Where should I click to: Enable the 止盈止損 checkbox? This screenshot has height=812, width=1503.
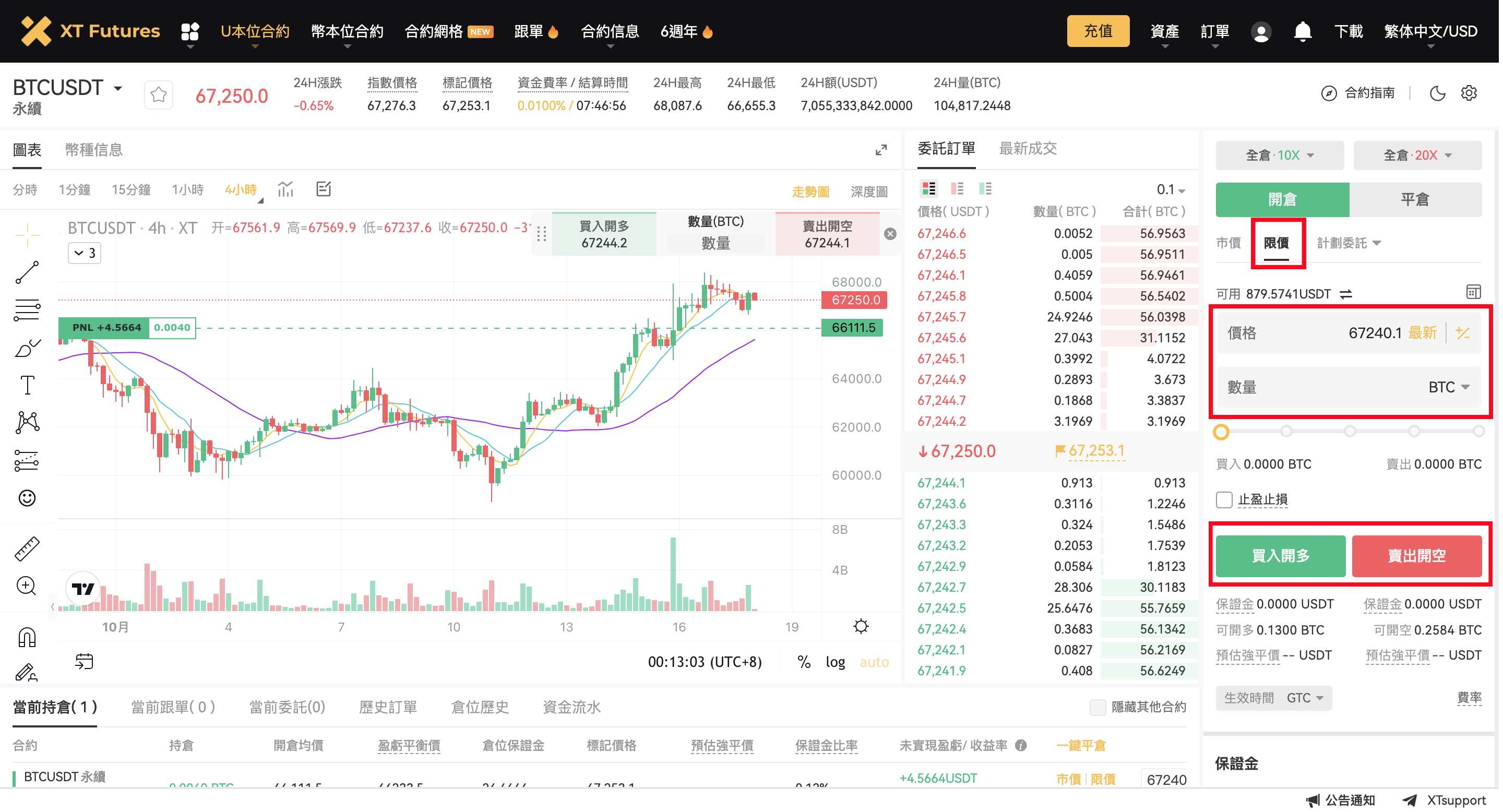[x=1224, y=499]
